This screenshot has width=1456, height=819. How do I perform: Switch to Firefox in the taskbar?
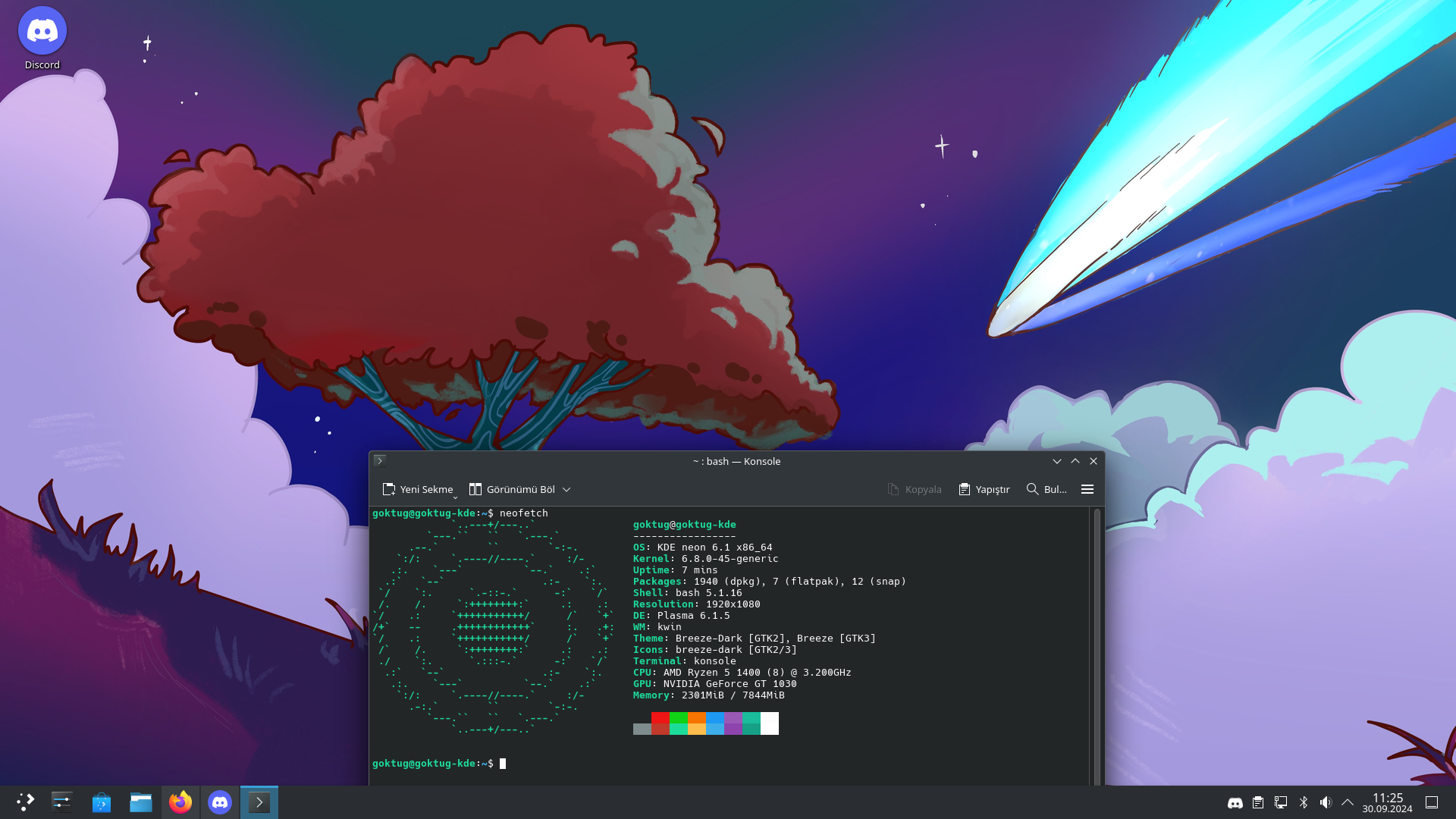point(180,802)
